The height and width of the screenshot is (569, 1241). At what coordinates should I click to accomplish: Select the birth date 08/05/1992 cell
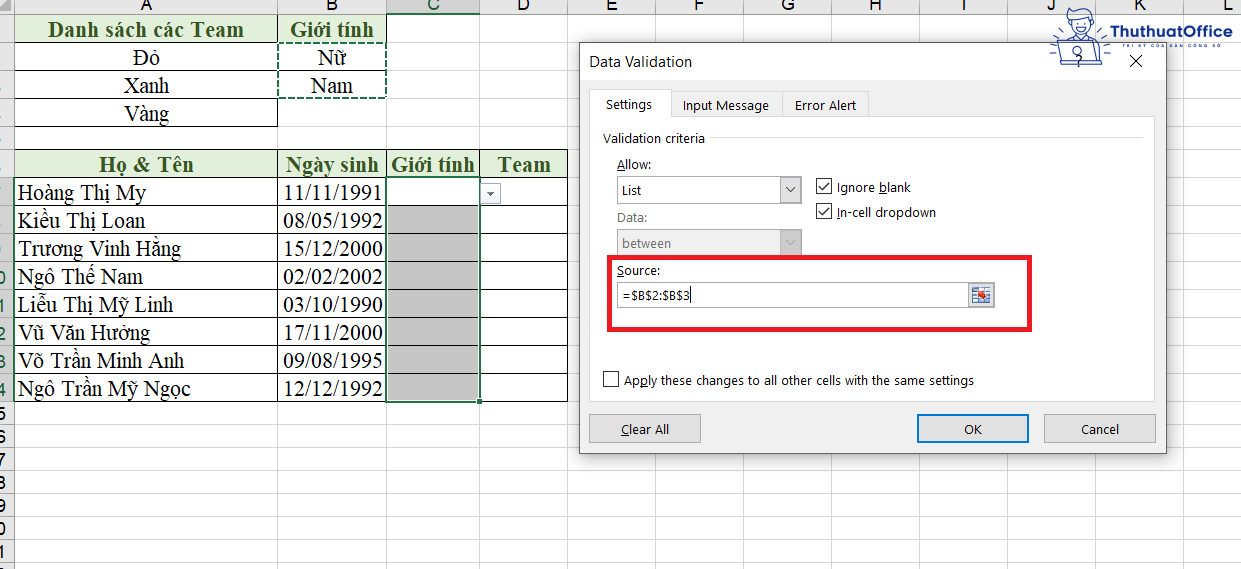[332, 220]
